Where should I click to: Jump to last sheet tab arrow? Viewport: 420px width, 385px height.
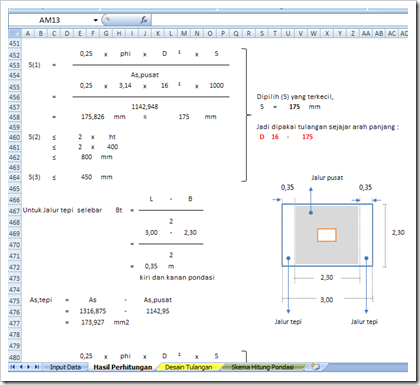click(37, 367)
